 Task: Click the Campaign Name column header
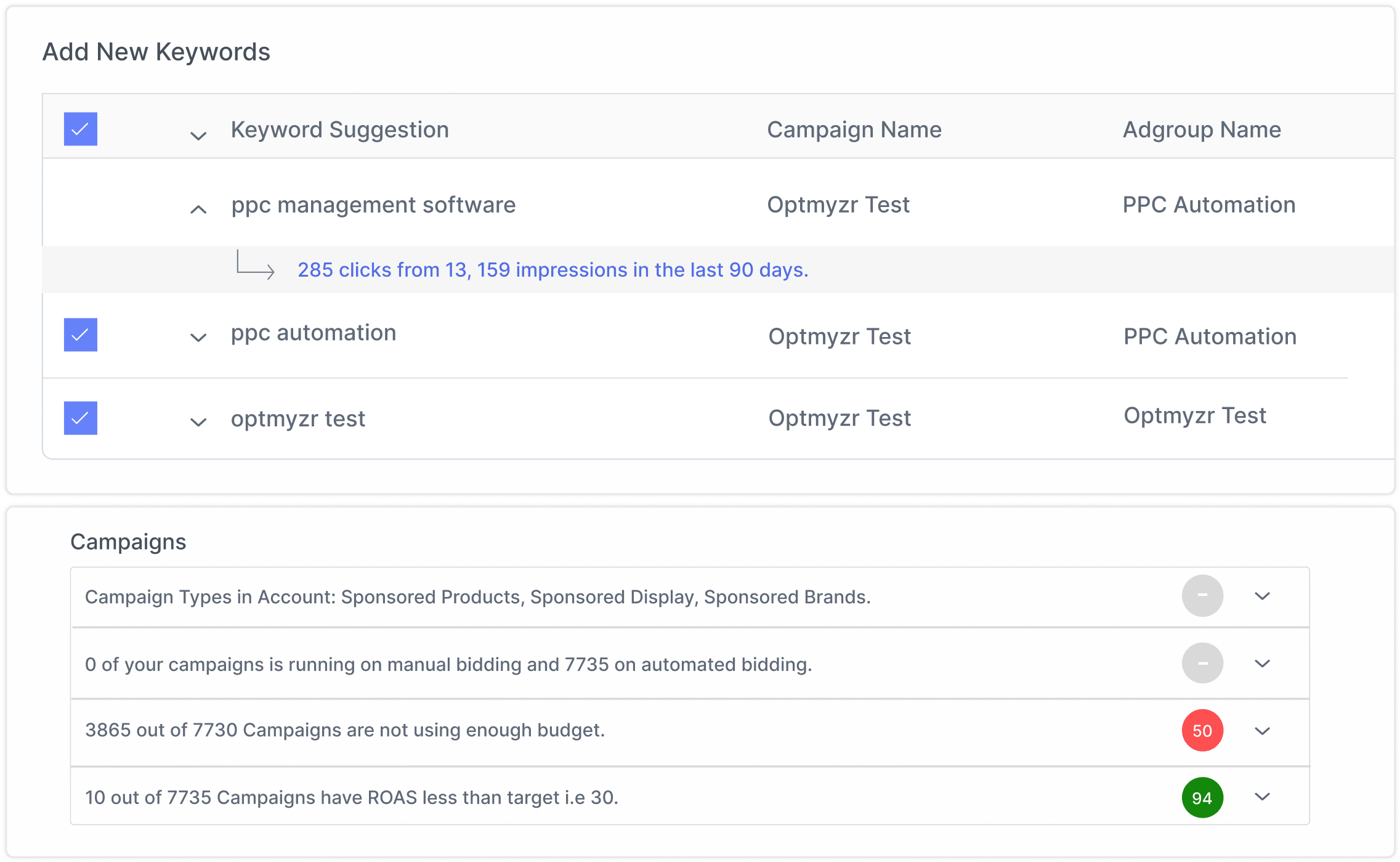[x=854, y=129]
